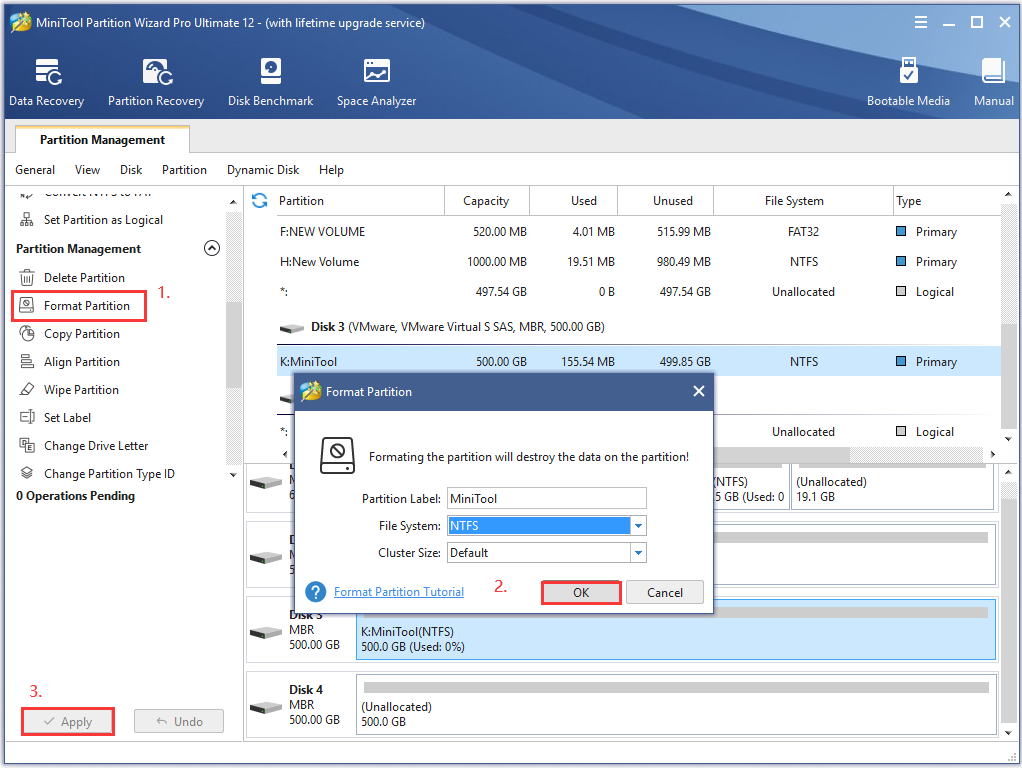Click the Set Label icon

tap(27, 417)
